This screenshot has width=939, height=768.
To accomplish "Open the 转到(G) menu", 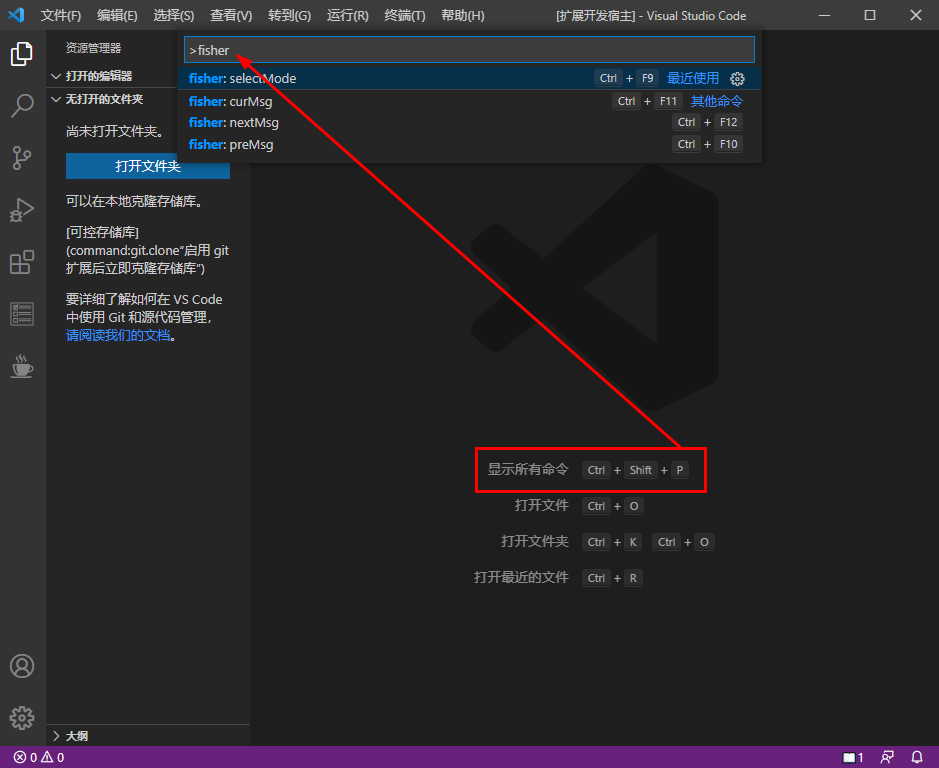I will (289, 16).
